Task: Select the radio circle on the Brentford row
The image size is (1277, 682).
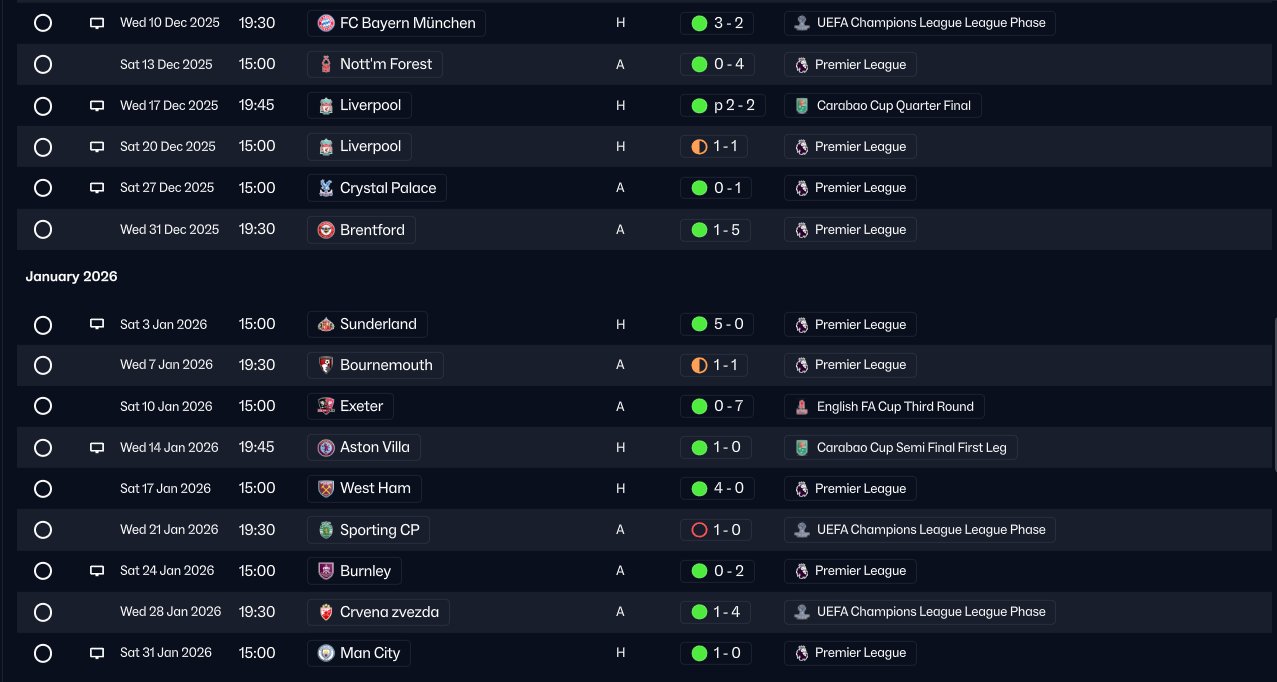Action: (43, 229)
